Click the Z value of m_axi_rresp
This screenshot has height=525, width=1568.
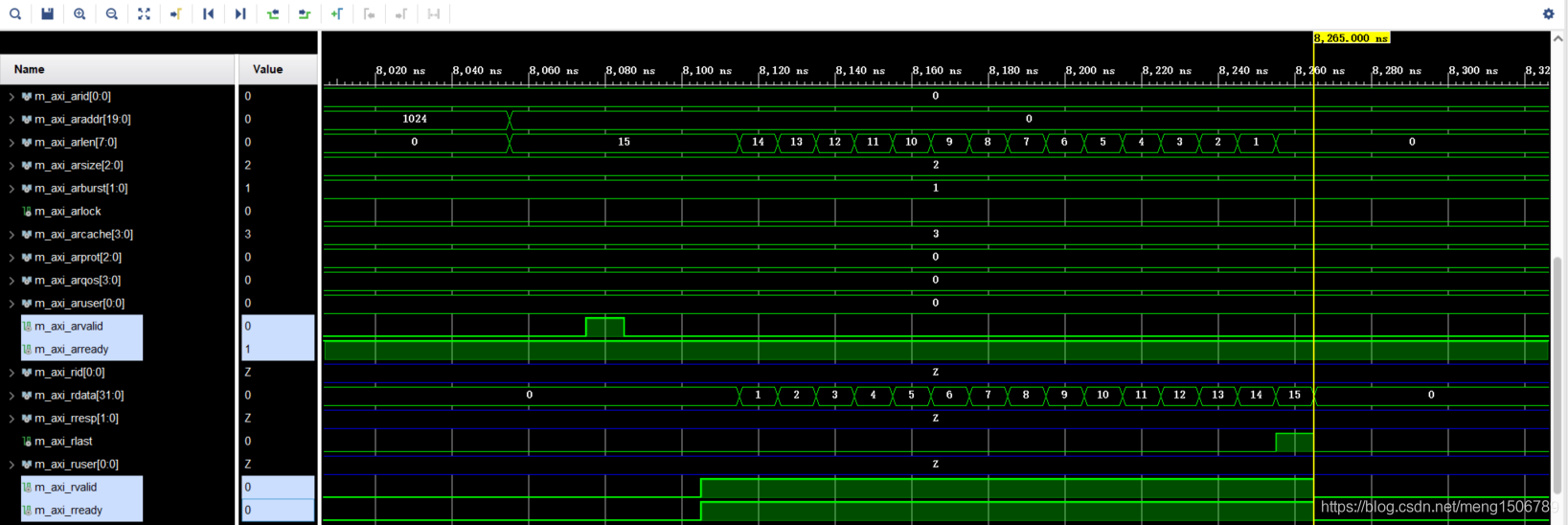278,419
